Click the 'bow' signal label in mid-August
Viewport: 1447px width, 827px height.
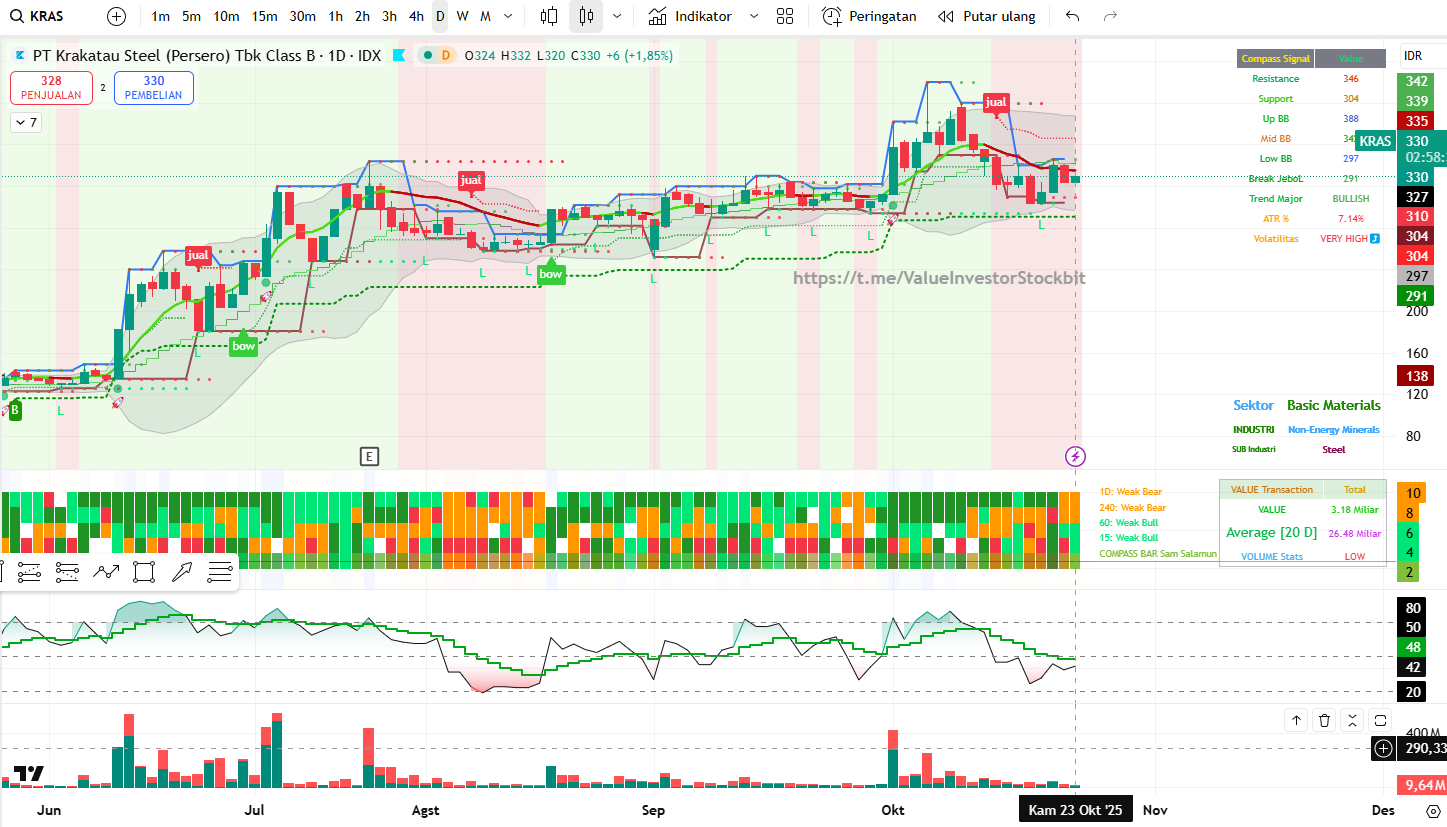550,273
